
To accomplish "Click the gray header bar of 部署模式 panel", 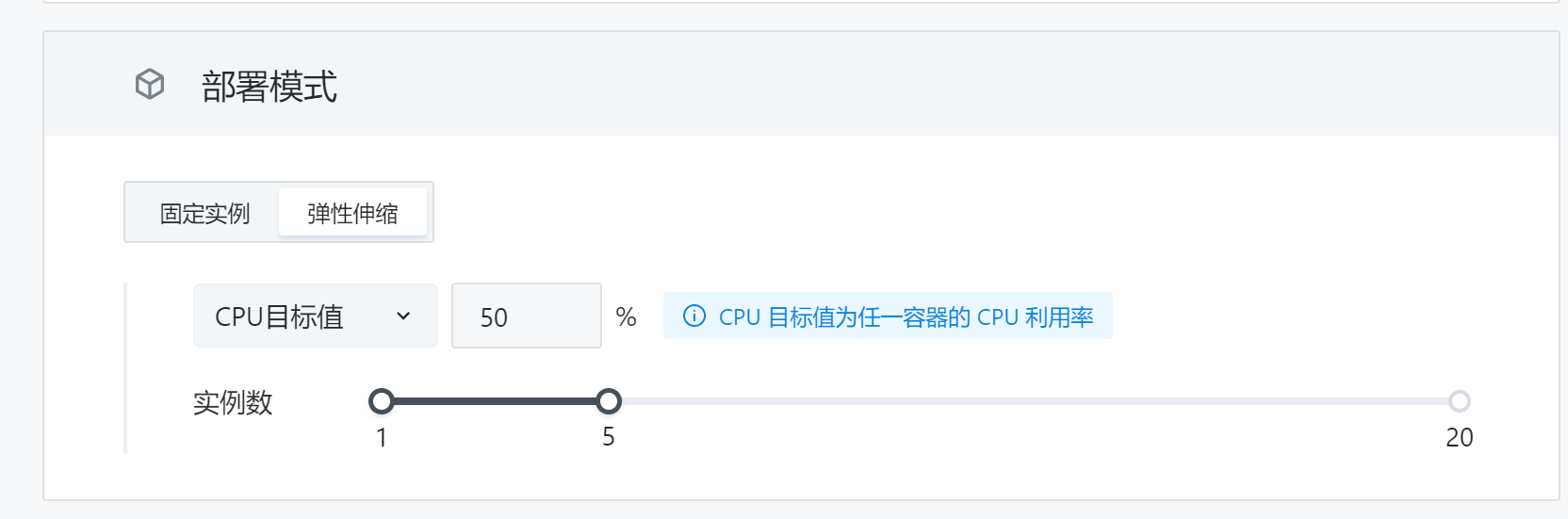I will coord(801,84).
